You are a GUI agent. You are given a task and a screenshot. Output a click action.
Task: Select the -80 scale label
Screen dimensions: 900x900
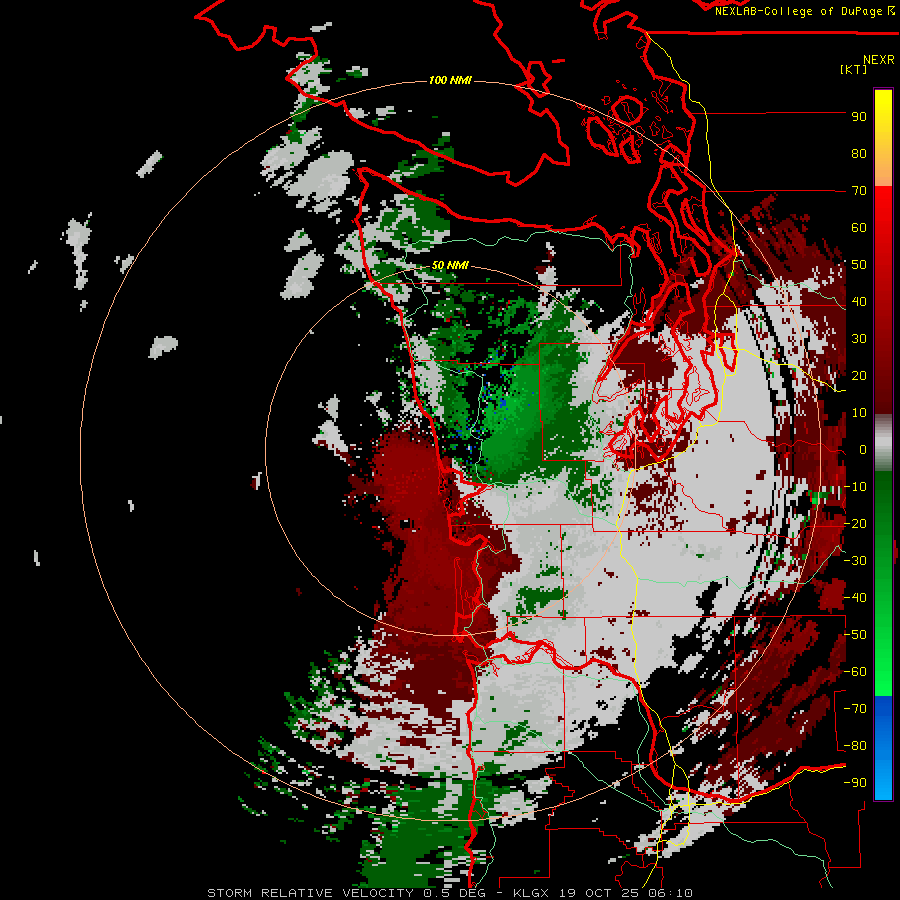(x=855, y=746)
